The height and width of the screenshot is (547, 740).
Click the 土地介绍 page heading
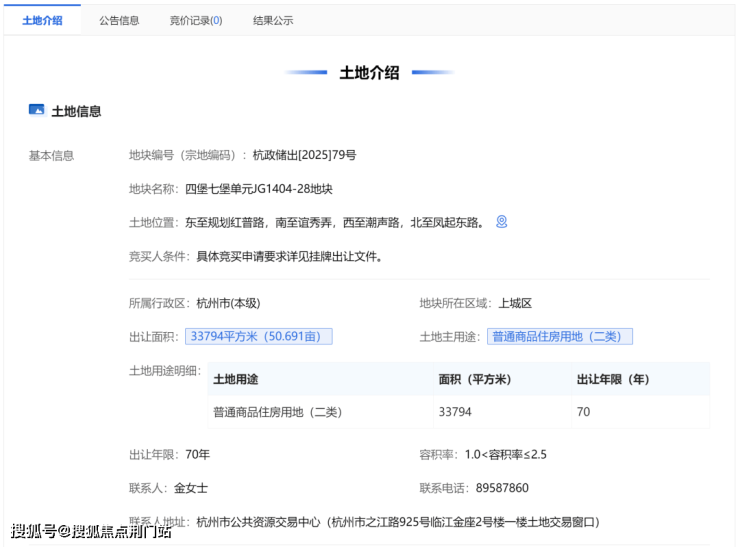coord(369,73)
